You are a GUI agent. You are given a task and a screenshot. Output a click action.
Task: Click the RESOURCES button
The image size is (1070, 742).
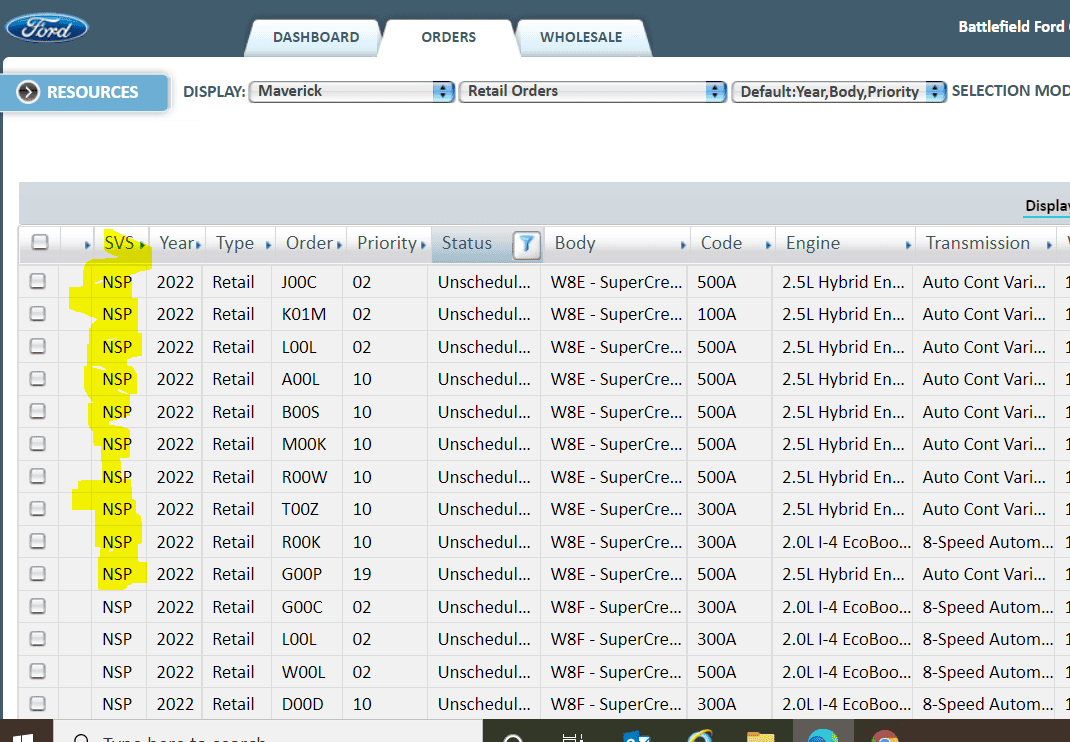[85, 92]
